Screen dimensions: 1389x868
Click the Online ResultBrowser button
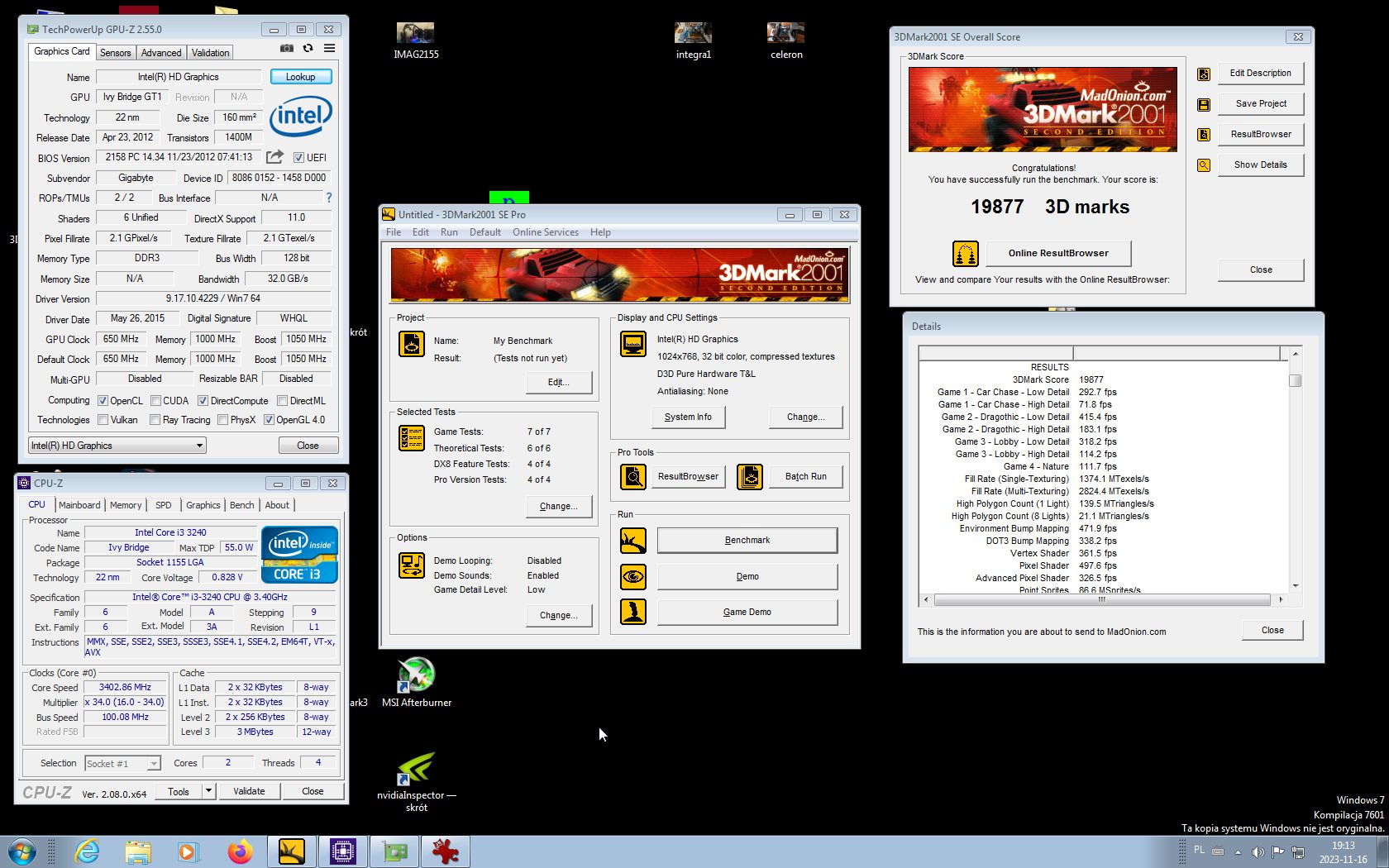pyautogui.click(x=1058, y=254)
